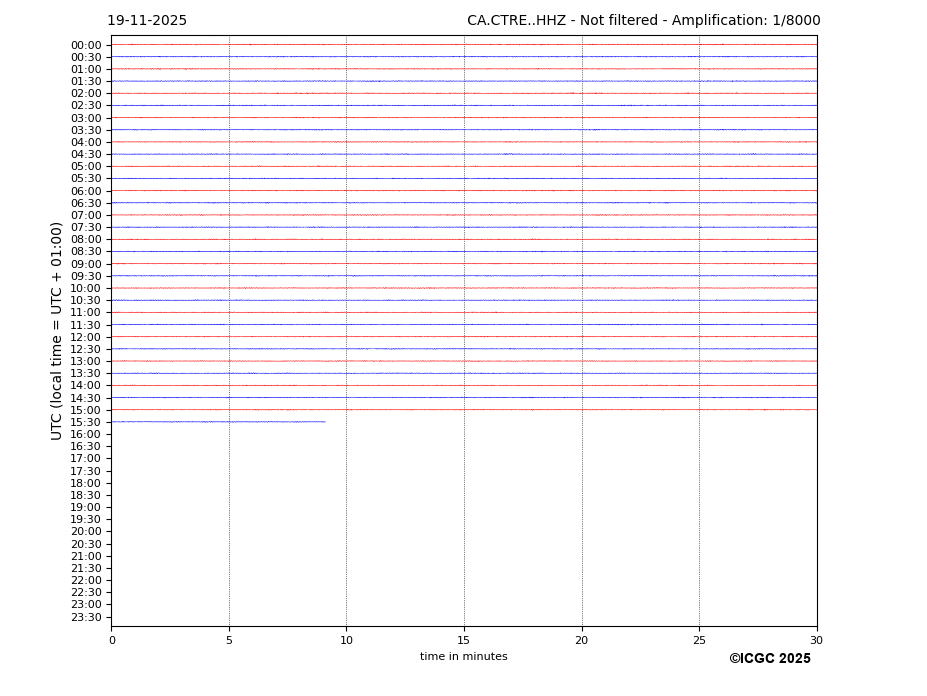Click the 18:00 time row label

coord(86,483)
